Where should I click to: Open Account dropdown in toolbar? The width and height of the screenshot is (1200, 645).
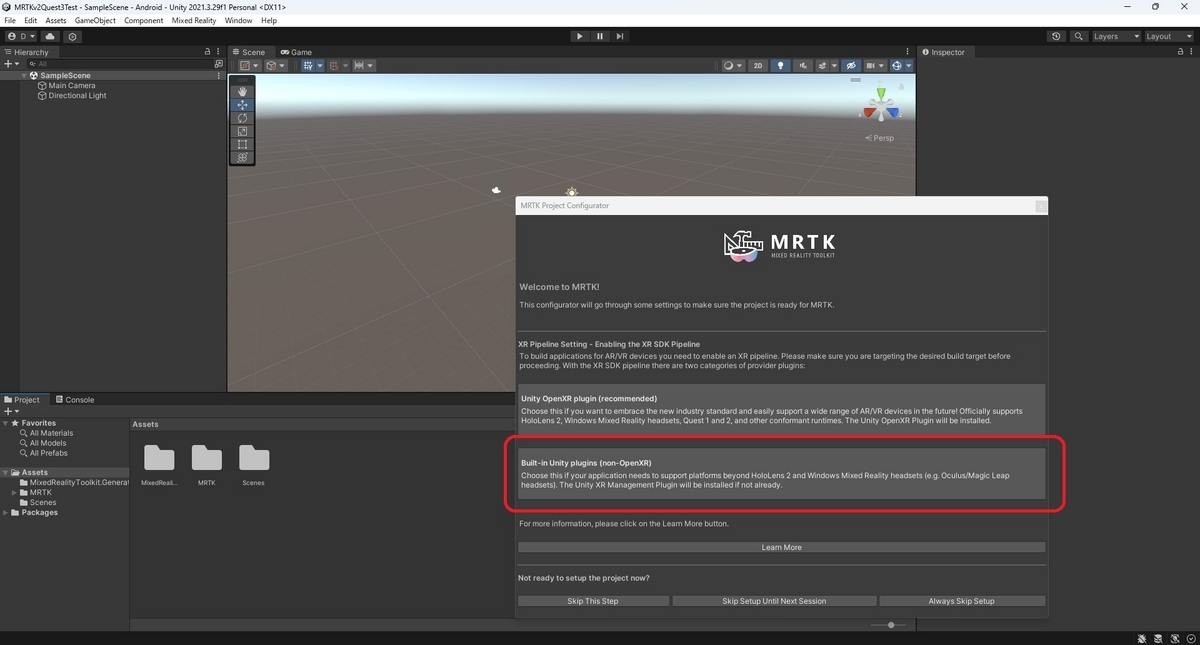21,36
